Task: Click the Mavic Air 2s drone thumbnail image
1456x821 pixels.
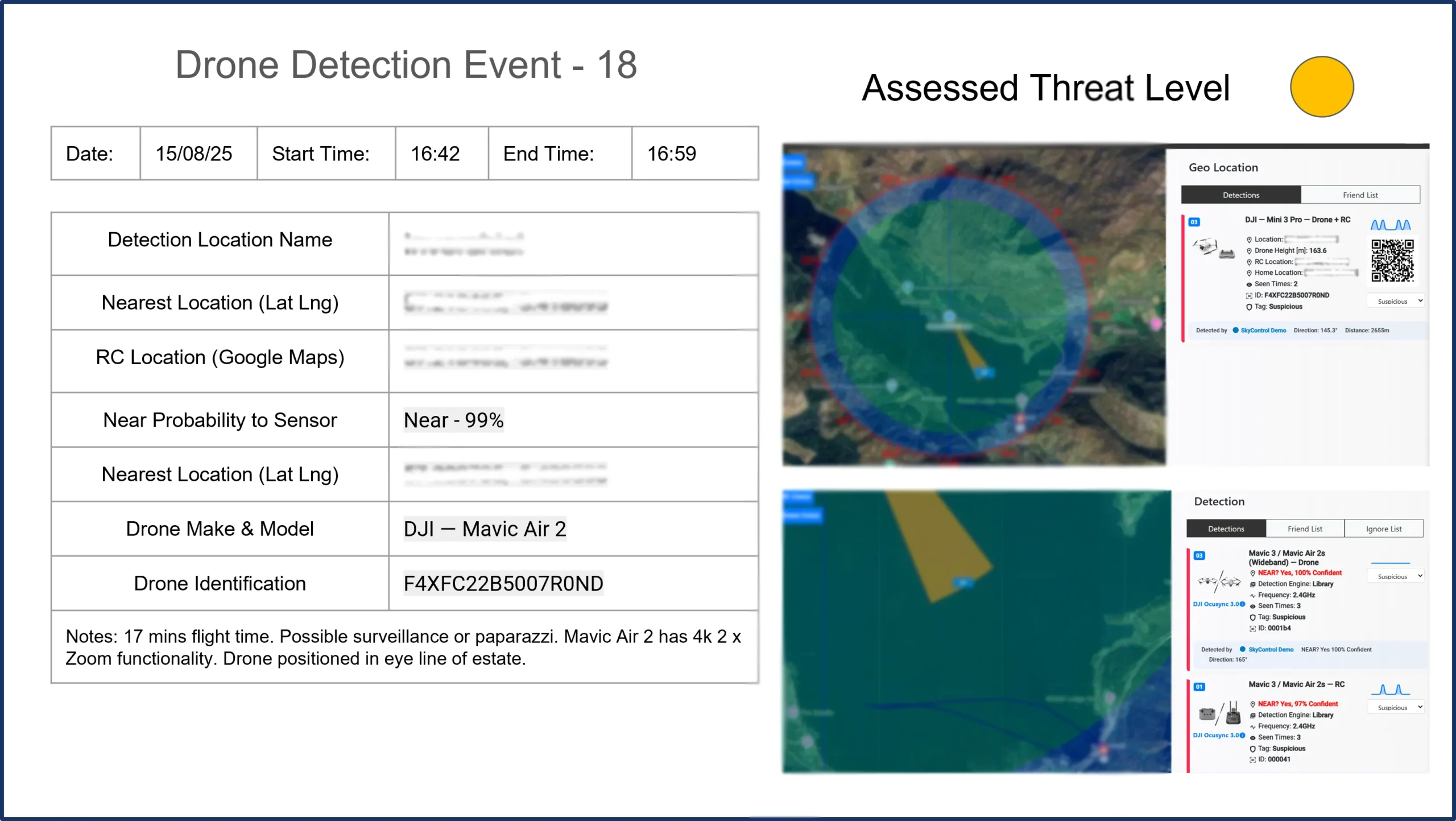Action: point(1219,581)
